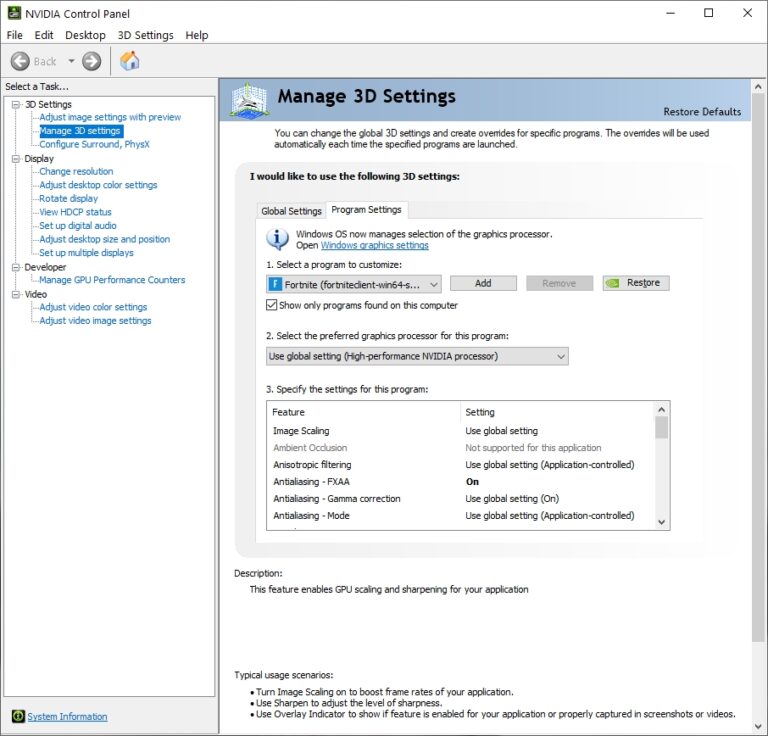The image size is (768, 736).
Task: Click the Restore button
Action: [636, 283]
